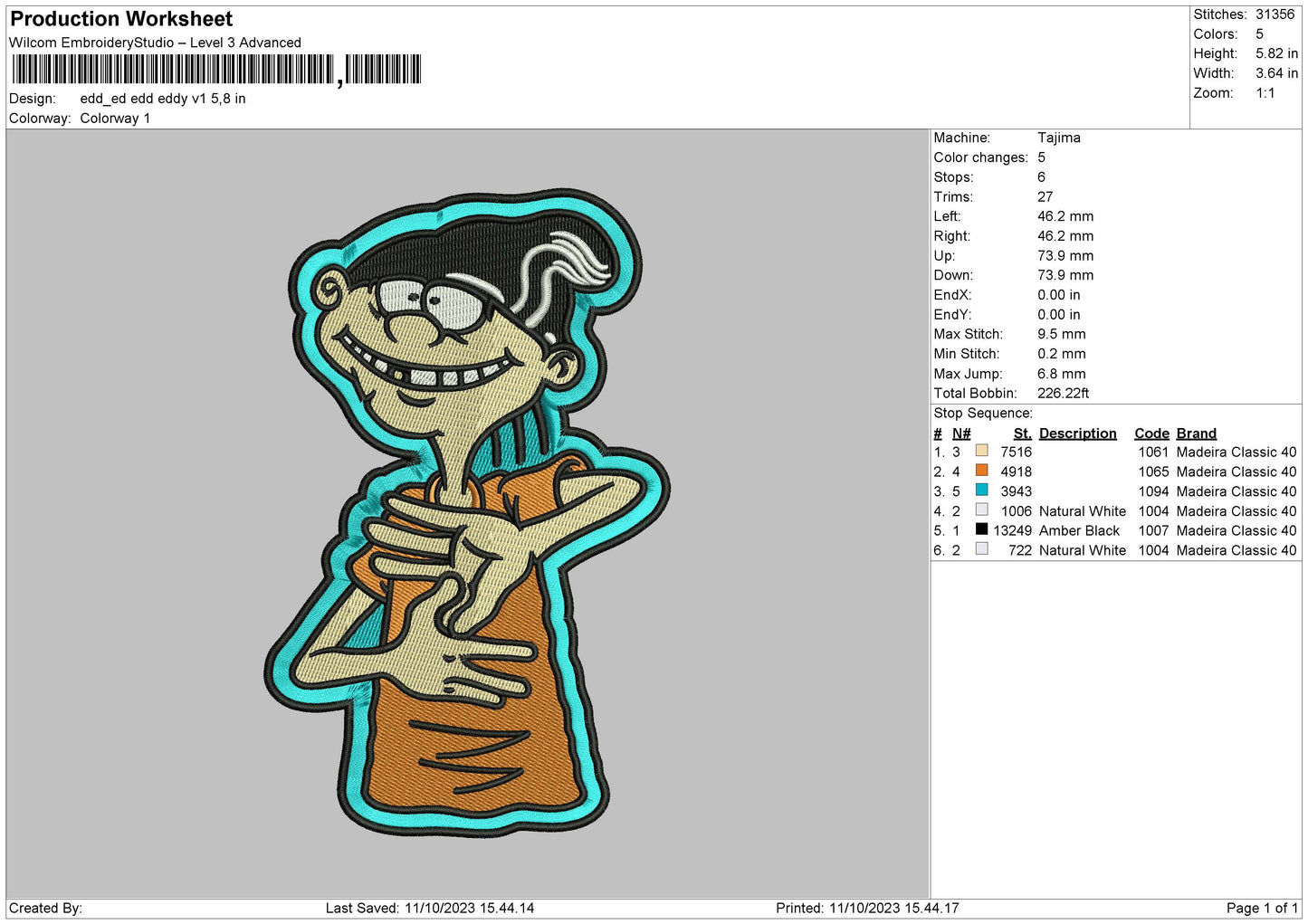The height and width of the screenshot is (924, 1308).
Task: Click the 'Stop Sequence:' heading
Action: tap(983, 414)
